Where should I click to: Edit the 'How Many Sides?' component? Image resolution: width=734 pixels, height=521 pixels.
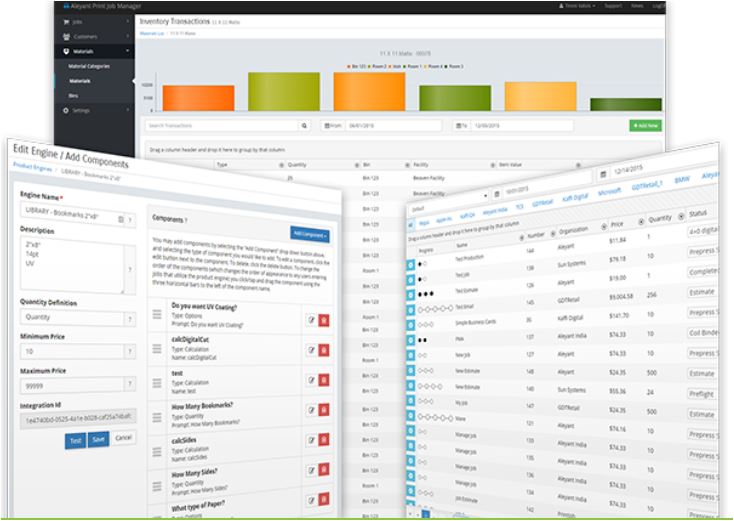(x=311, y=470)
